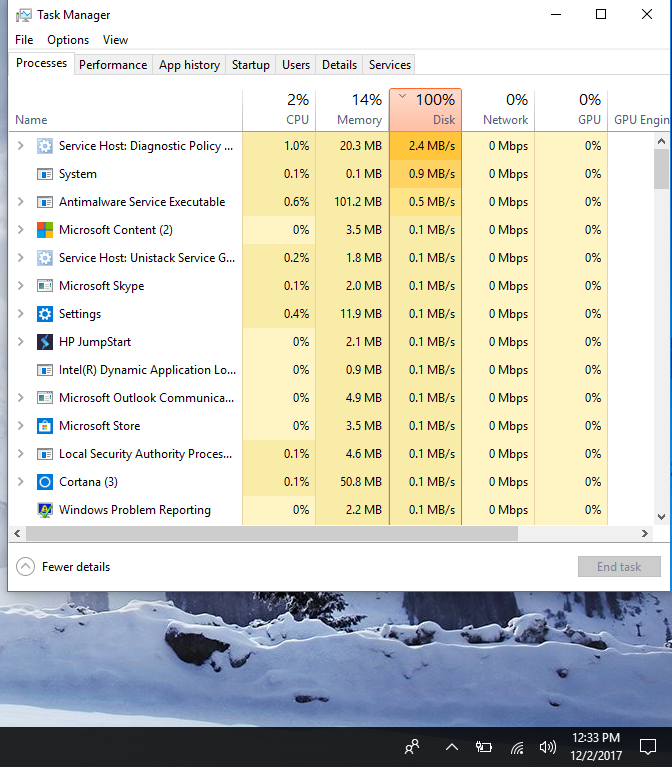The width and height of the screenshot is (672, 767).
Task: Expand Service Host: Diagnostic Policy group
Action: click(21, 146)
